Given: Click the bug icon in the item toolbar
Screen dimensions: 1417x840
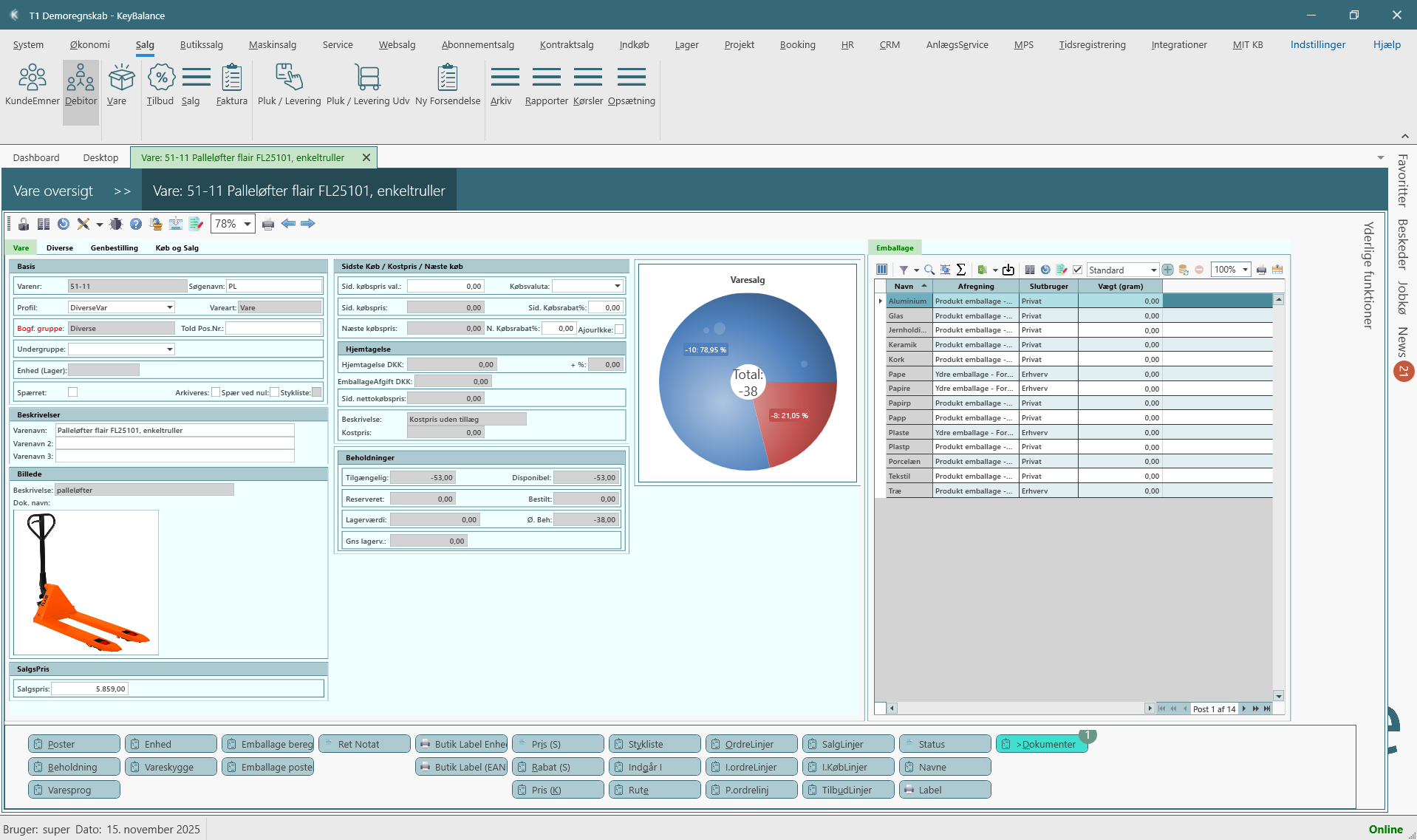Looking at the screenshot, I should (x=116, y=224).
